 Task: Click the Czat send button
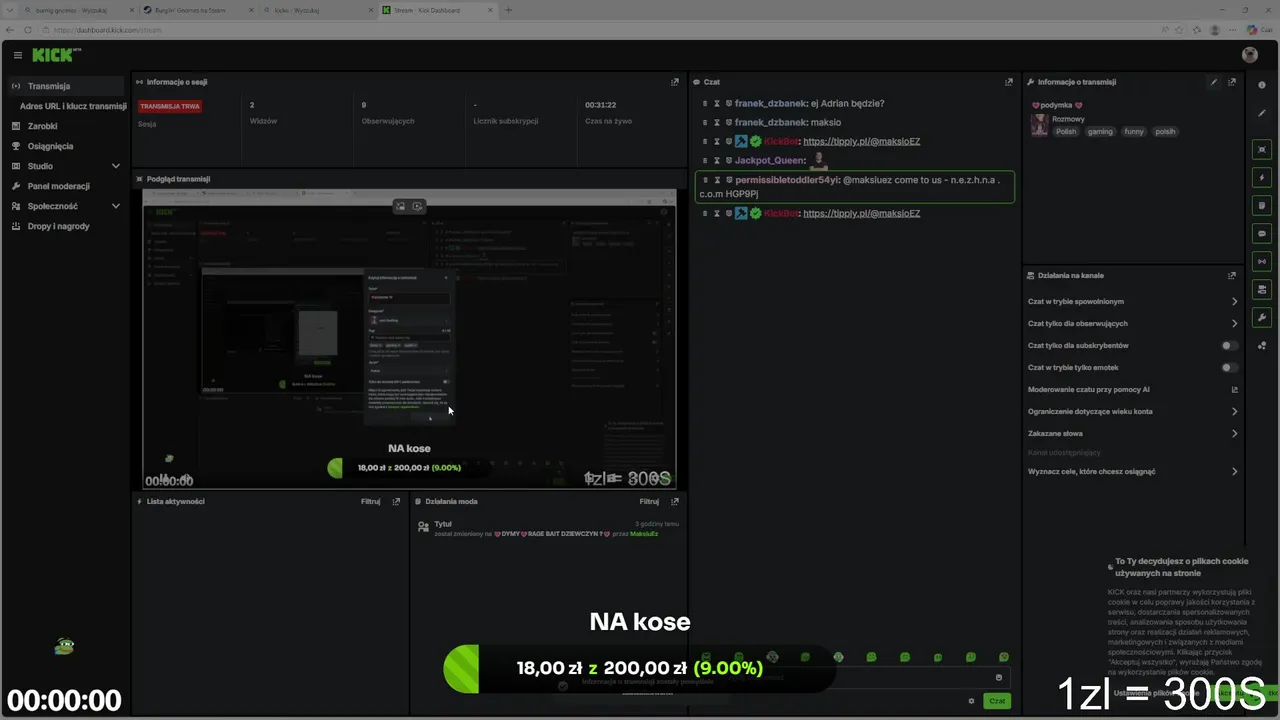996,701
